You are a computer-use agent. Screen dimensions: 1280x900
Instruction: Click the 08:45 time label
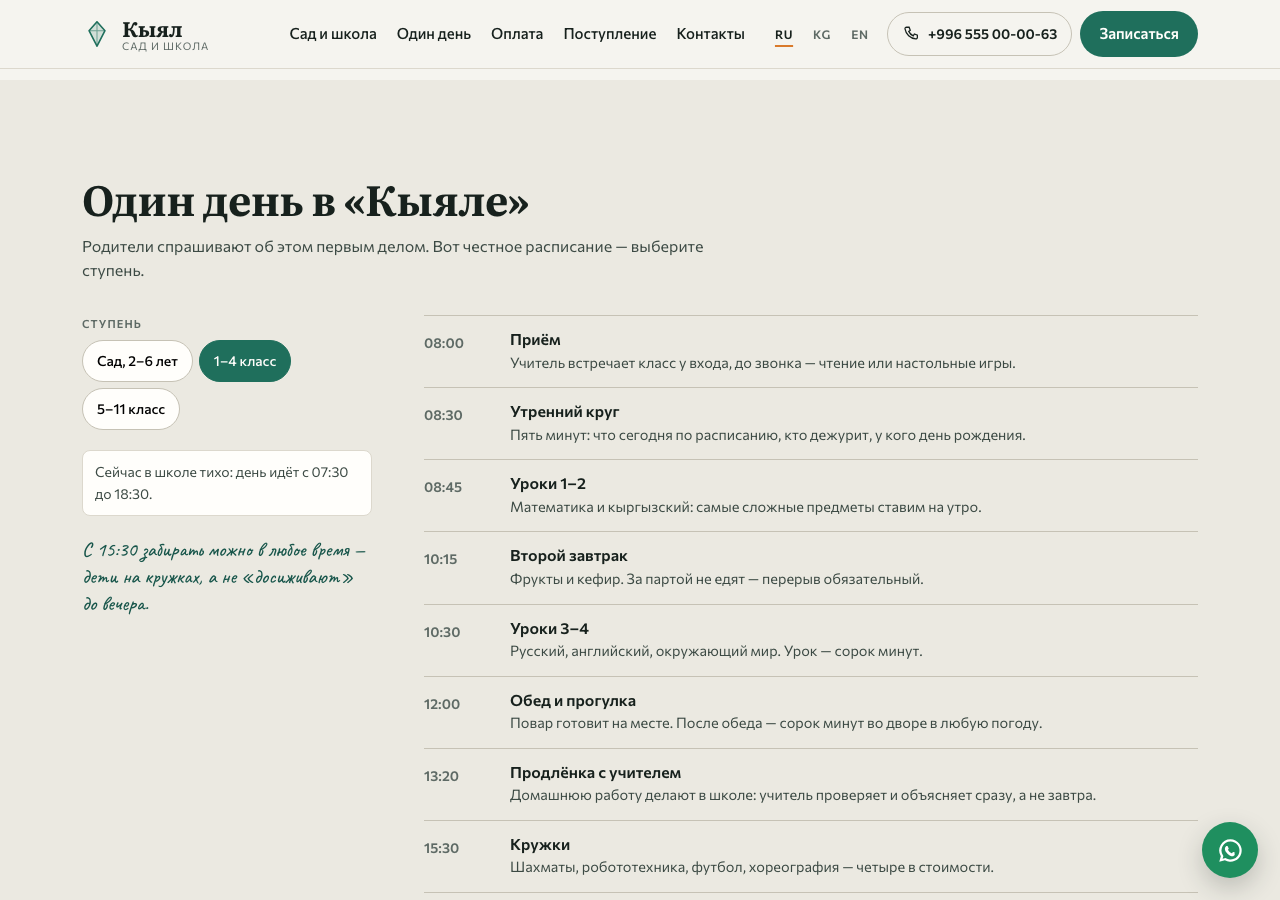point(443,487)
